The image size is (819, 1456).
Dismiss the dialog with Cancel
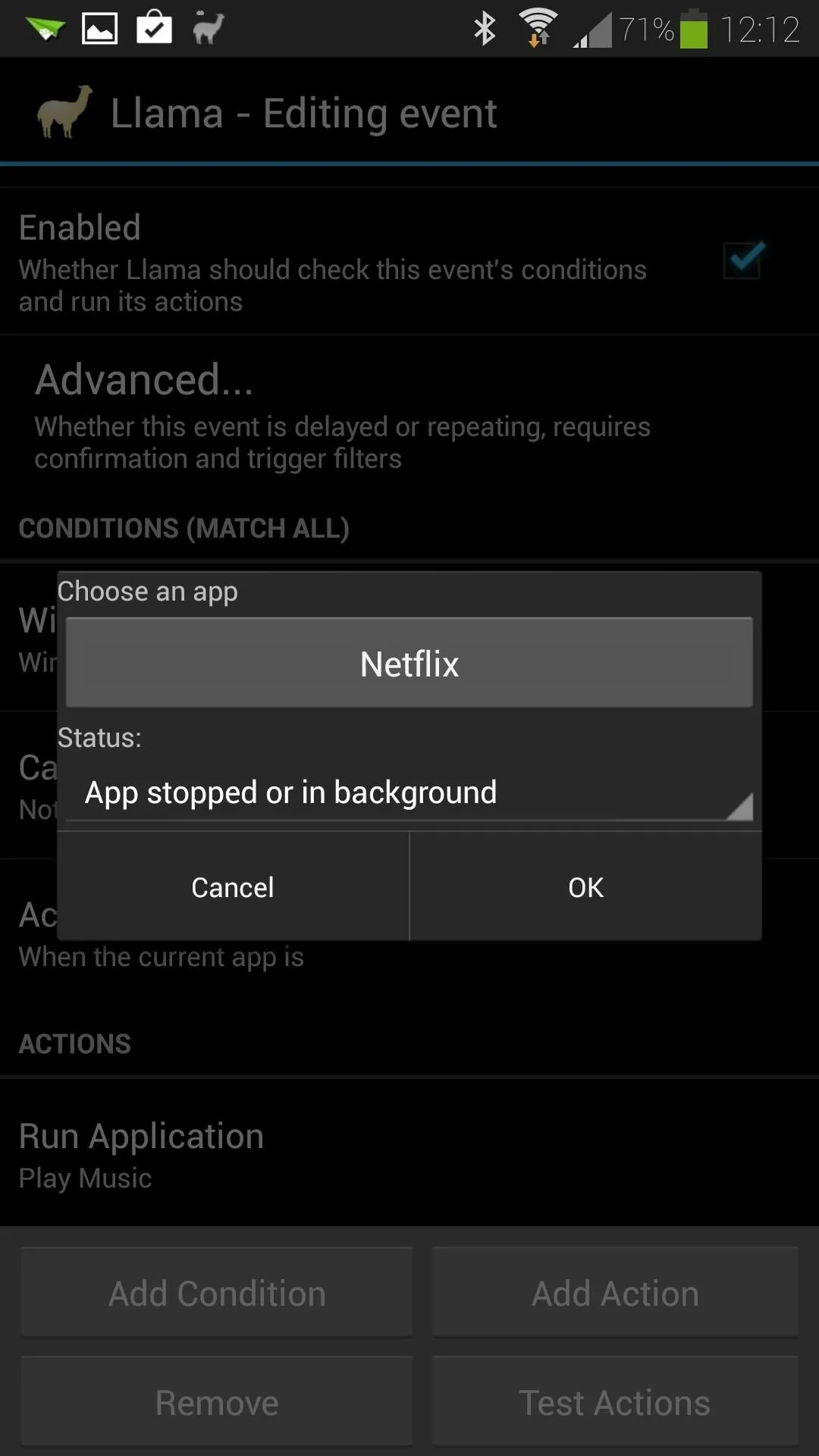tap(233, 887)
